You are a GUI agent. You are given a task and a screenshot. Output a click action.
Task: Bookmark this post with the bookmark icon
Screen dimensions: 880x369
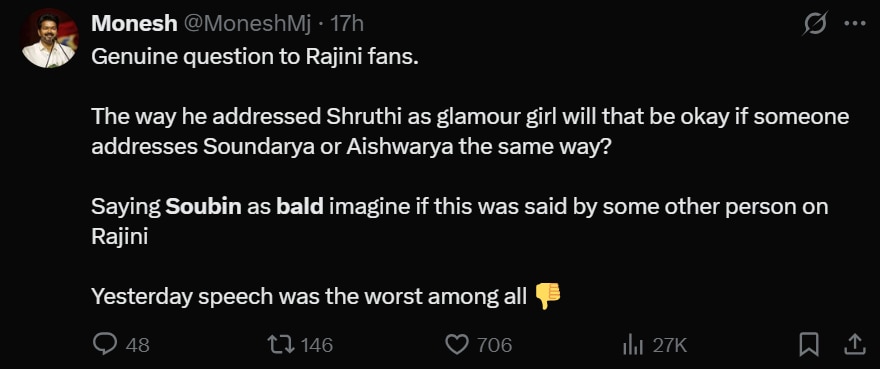click(x=809, y=344)
